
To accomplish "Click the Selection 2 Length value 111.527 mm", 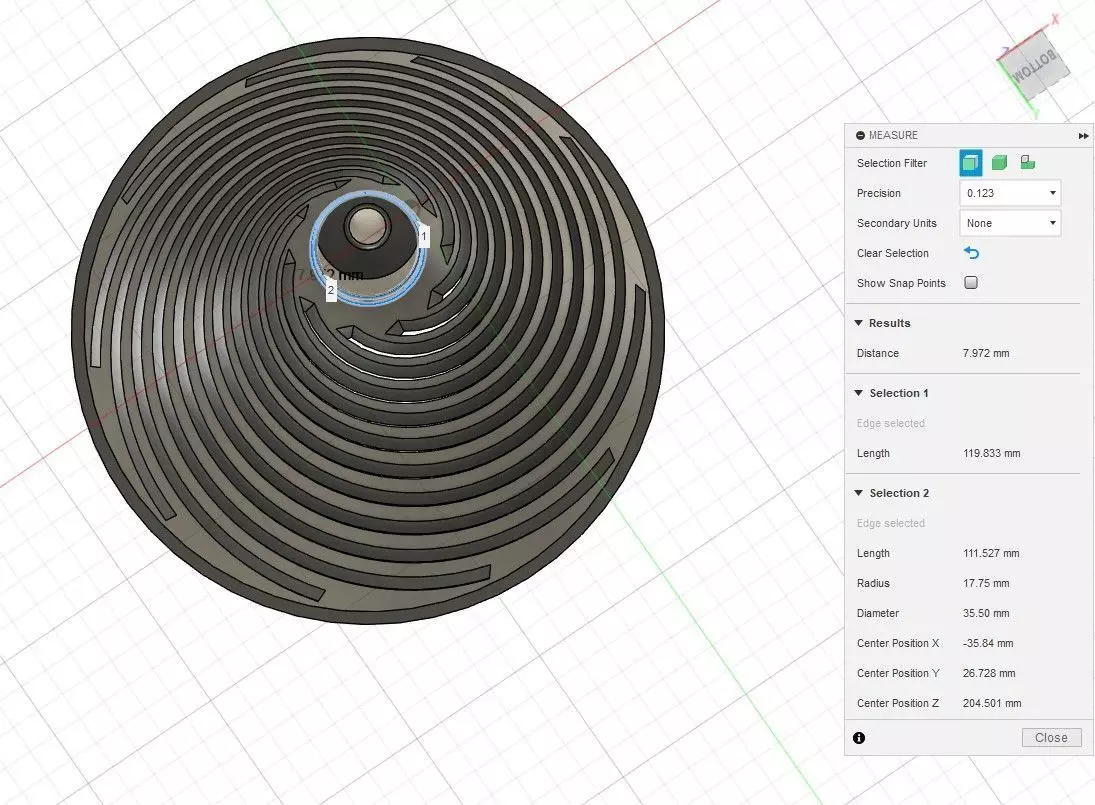I will pos(991,553).
